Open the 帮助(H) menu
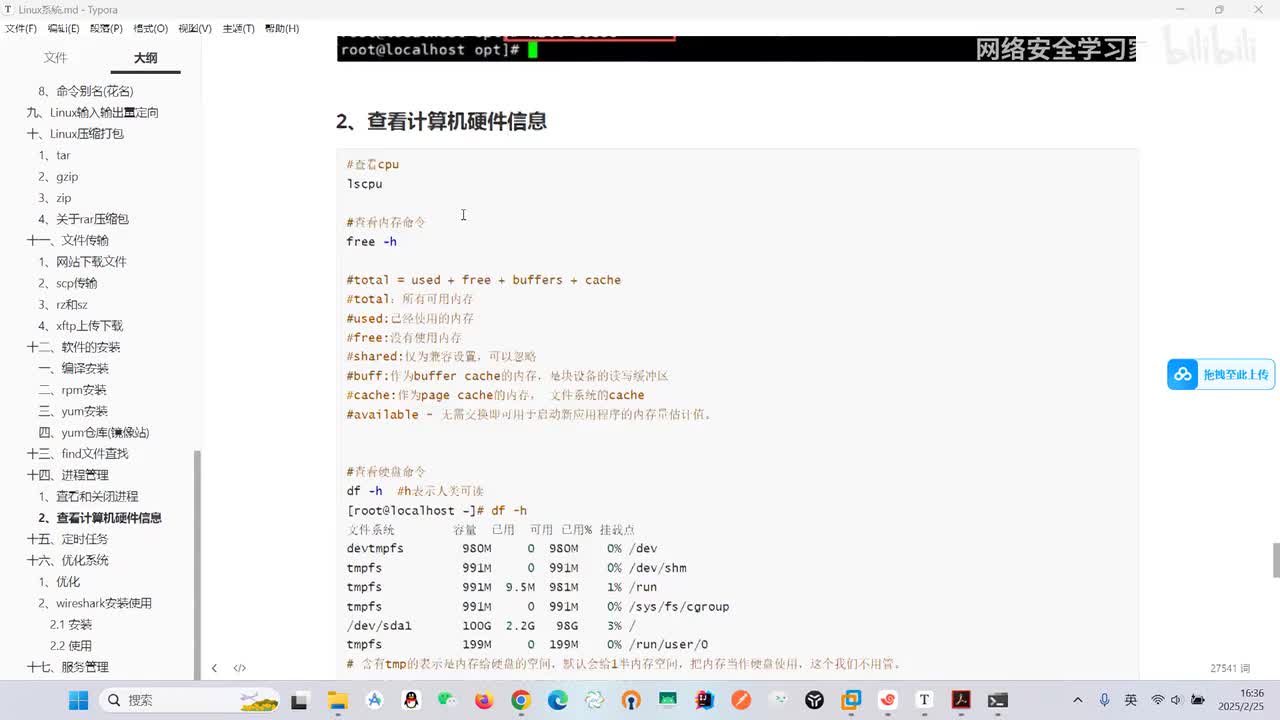The height and width of the screenshot is (720, 1280). click(282, 29)
